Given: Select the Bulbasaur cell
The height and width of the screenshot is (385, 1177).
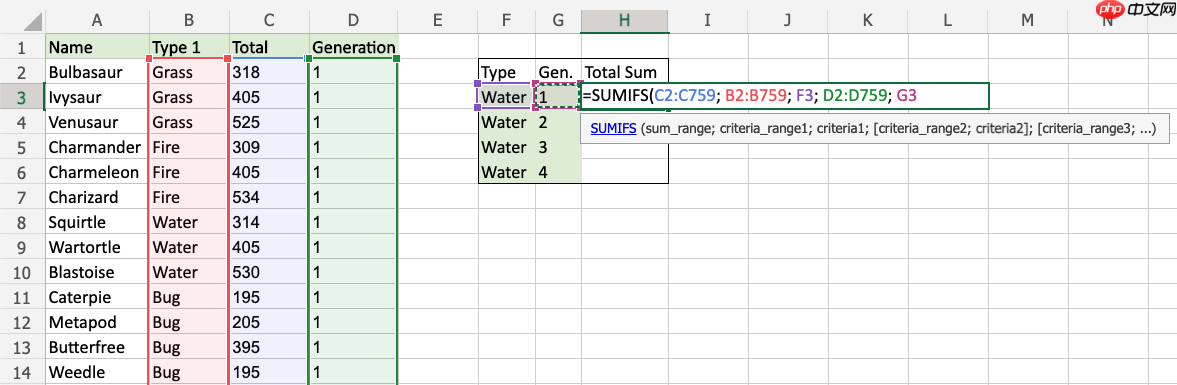Looking at the screenshot, I should point(97,72).
